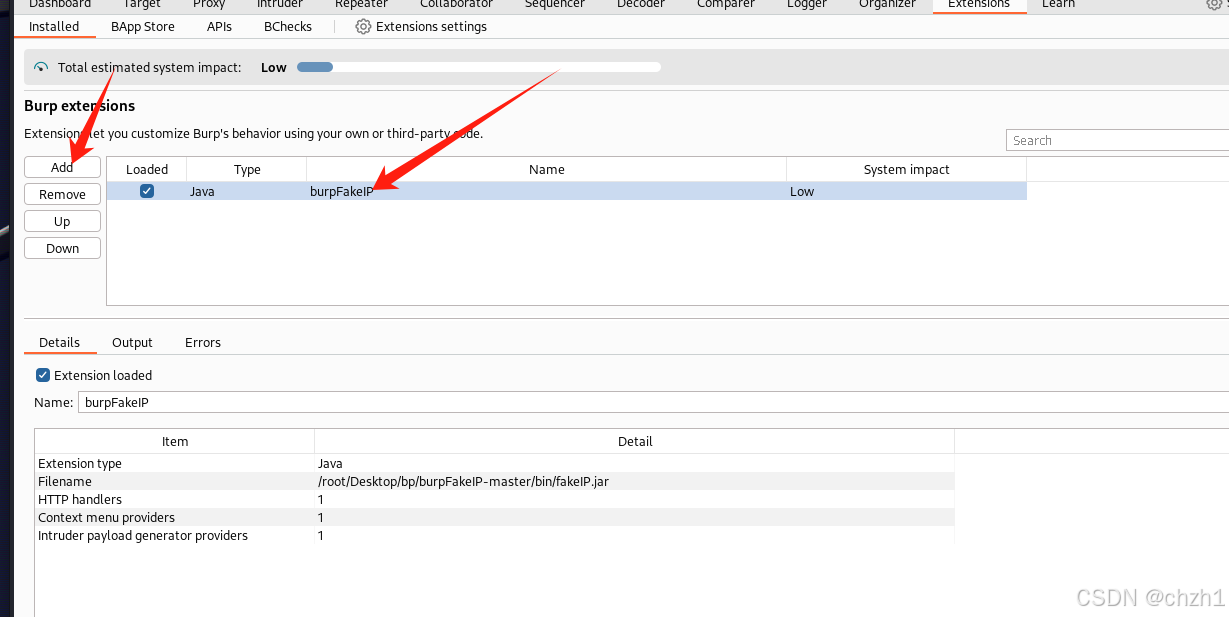
Task: Click the Add extension button
Action: [62, 167]
